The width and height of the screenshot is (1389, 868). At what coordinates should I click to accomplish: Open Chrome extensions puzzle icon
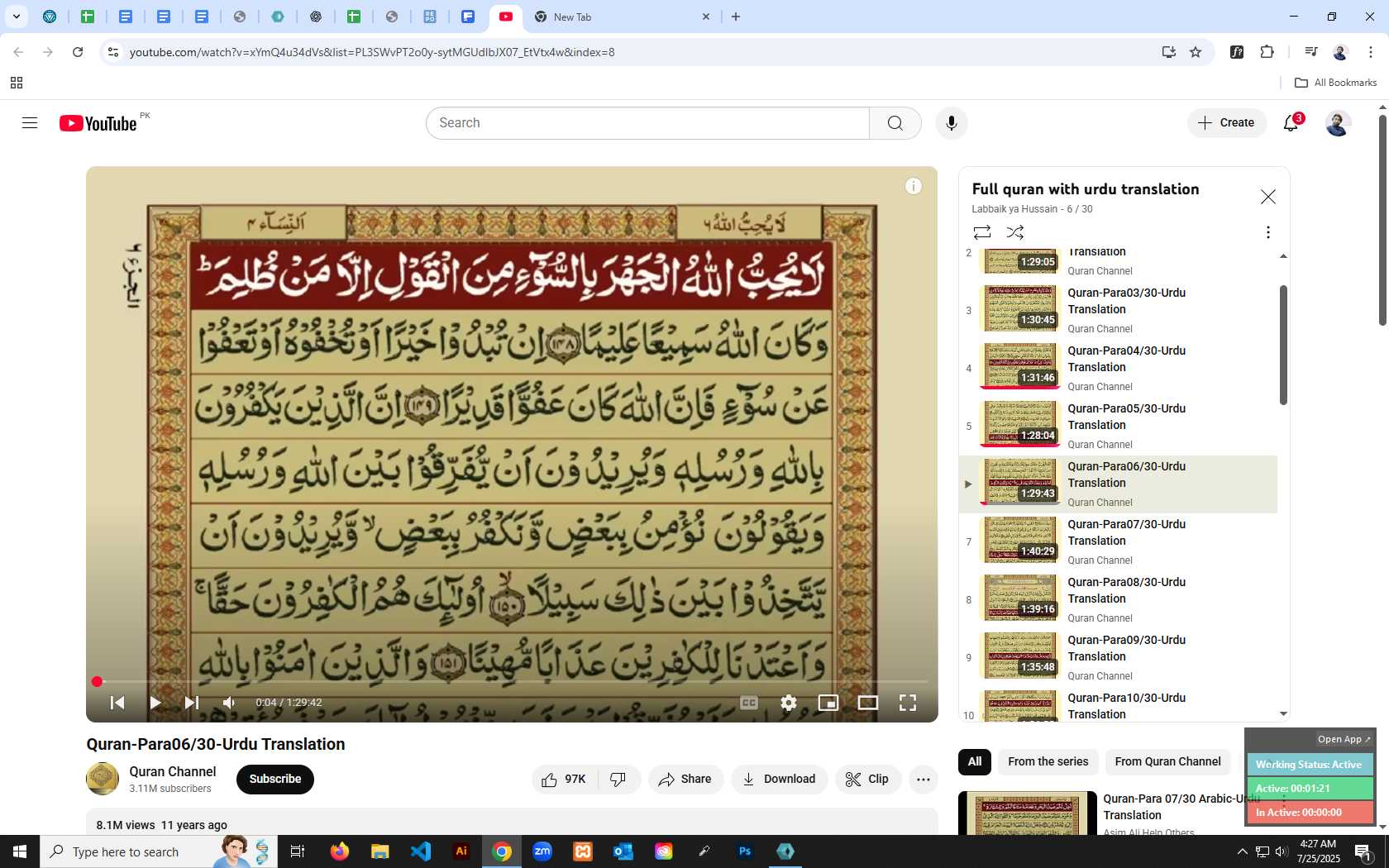click(x=1267, y=52)
